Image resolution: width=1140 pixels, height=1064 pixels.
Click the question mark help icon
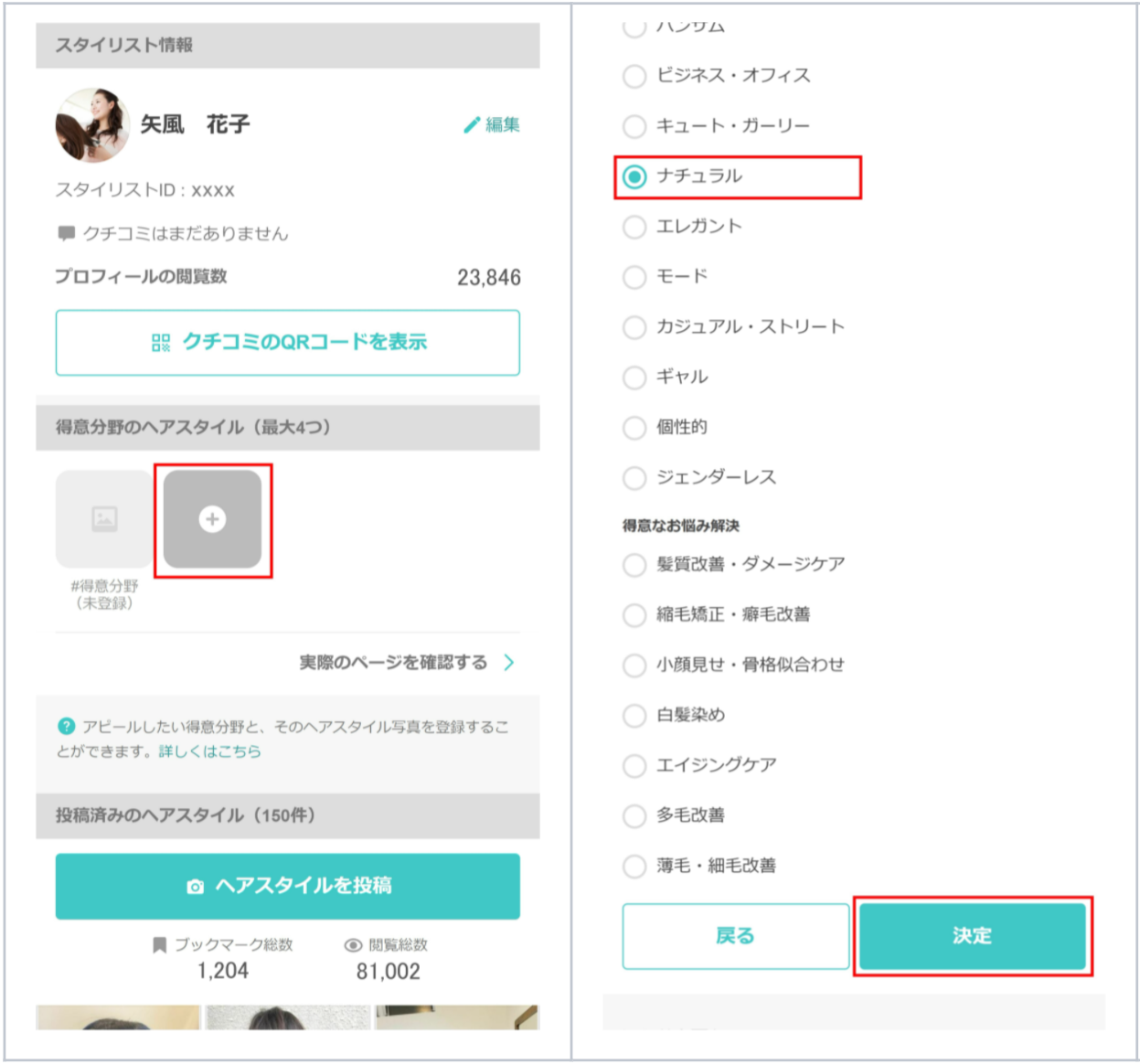(66, 727)
